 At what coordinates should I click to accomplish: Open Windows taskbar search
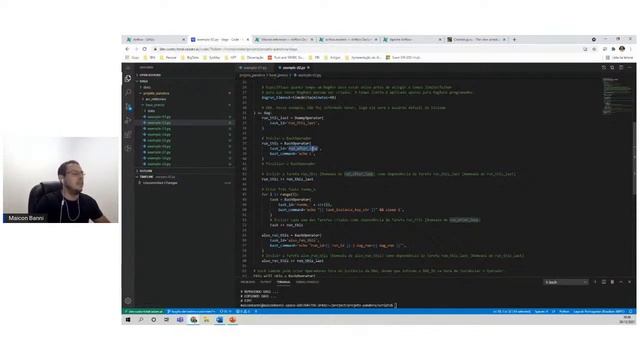click(x=141, y=320)
